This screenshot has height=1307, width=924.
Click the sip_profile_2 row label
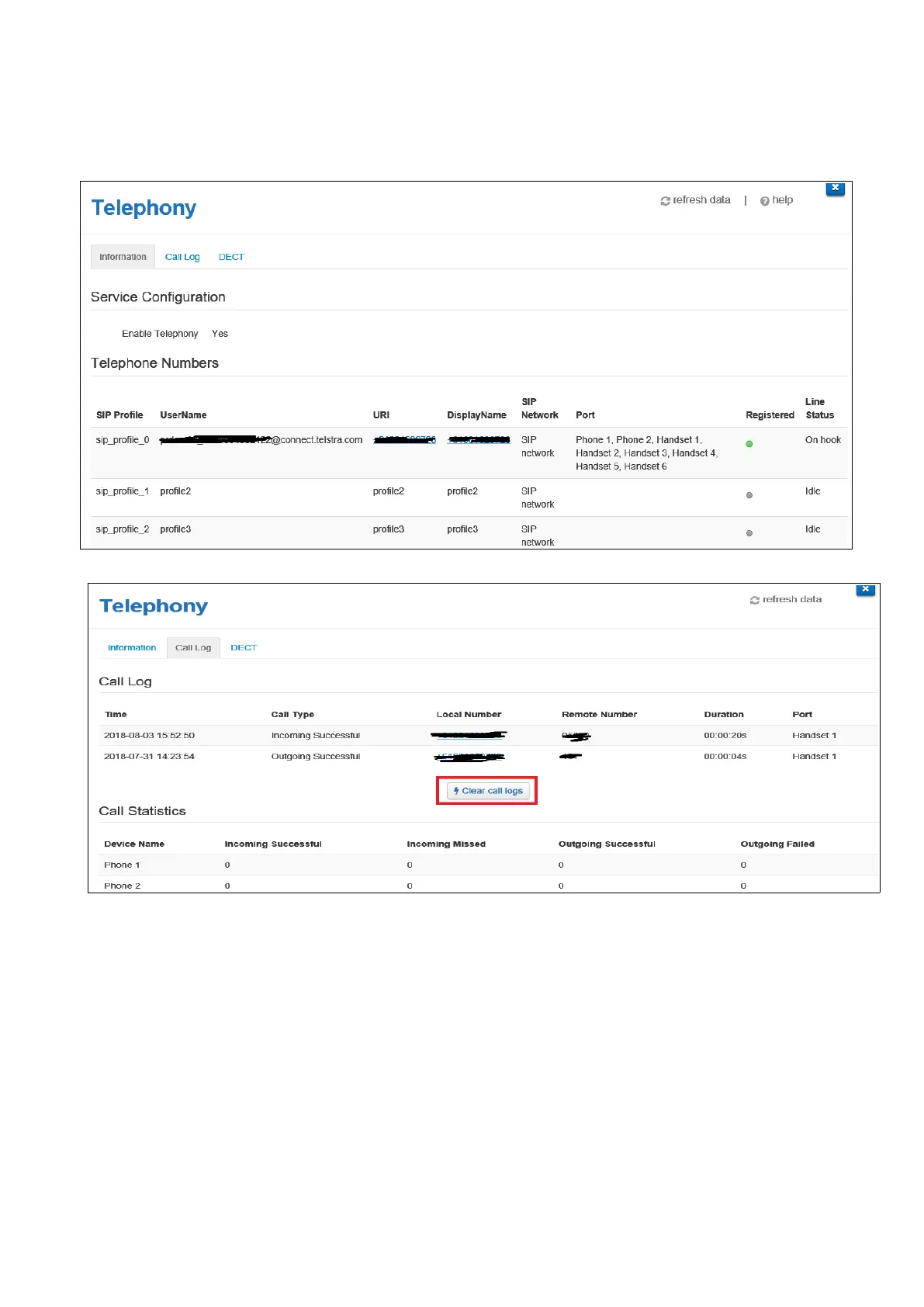pos(123,529)
